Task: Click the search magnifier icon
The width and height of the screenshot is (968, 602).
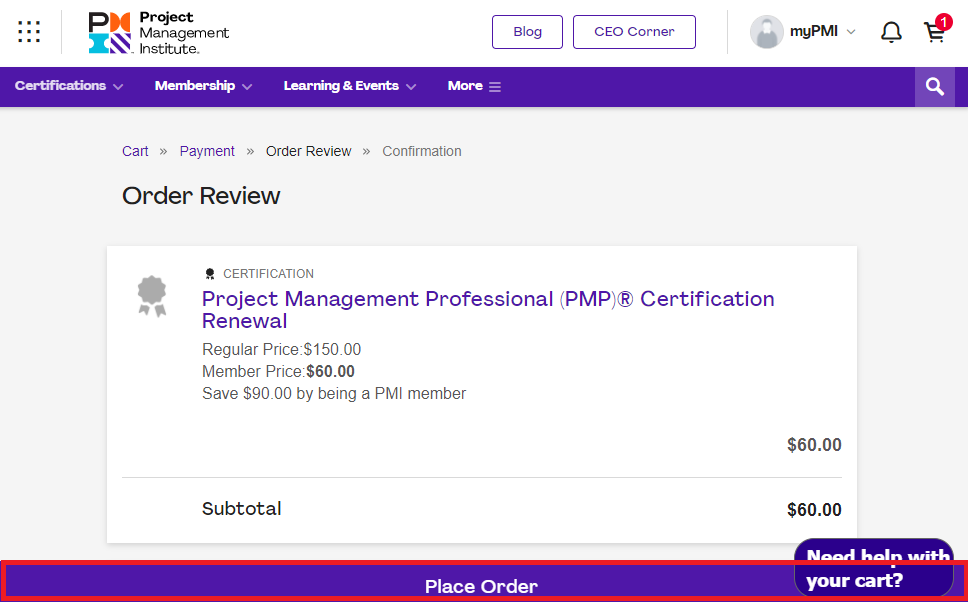Action: point(935,87)
